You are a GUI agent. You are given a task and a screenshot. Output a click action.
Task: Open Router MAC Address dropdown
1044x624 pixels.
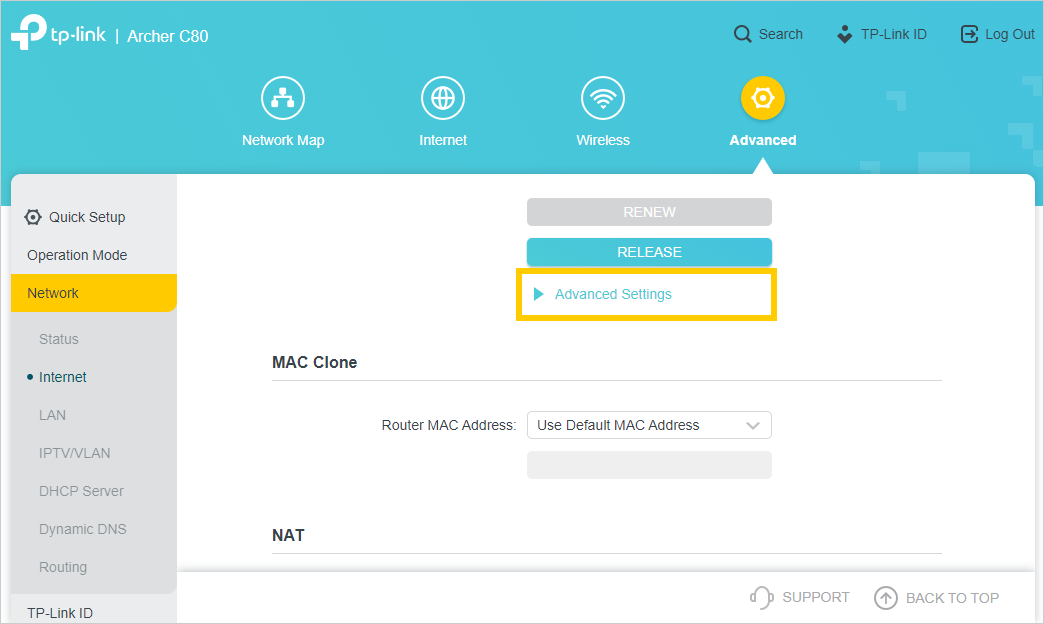click(x=649, y=425)
